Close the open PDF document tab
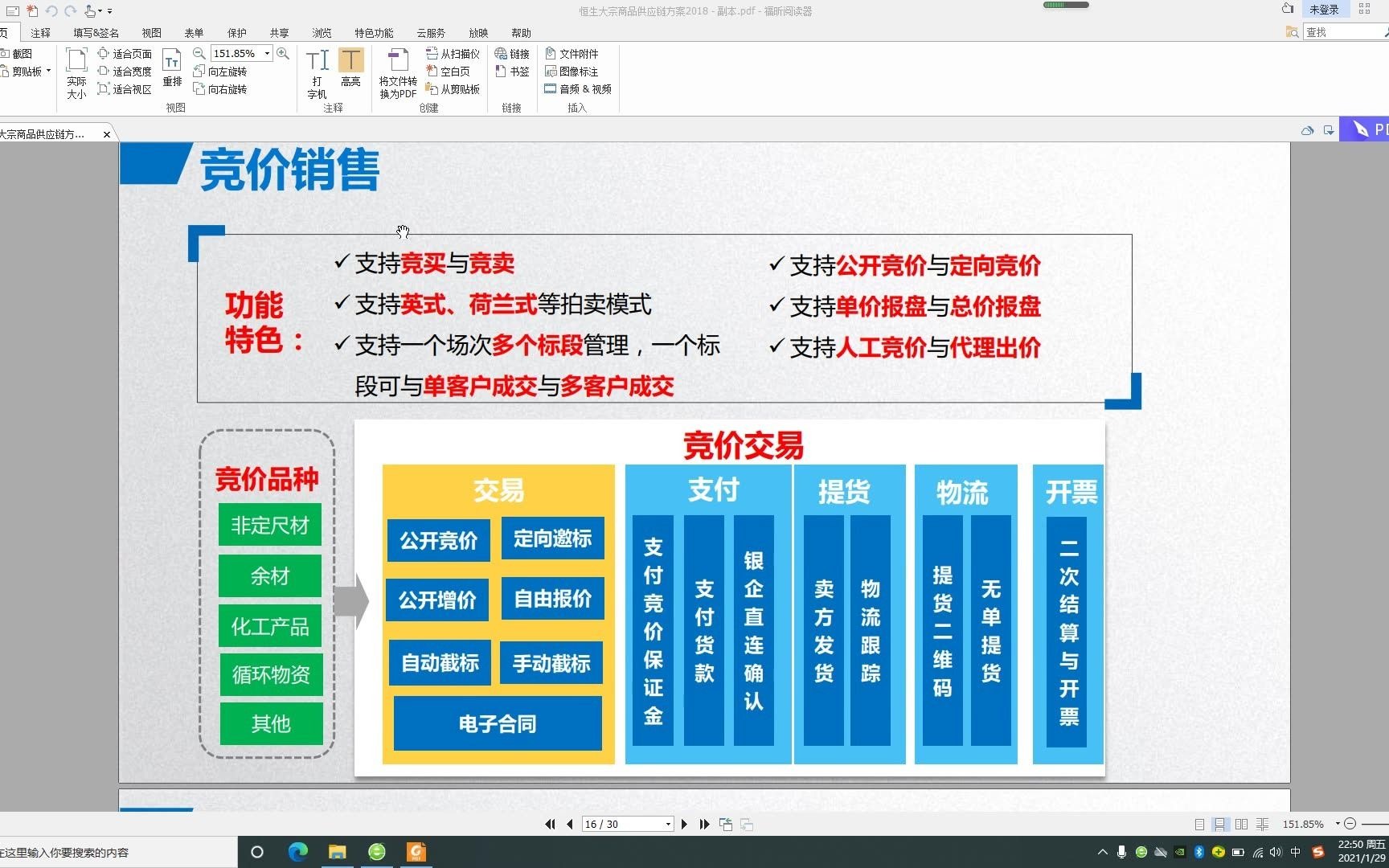This screenshot has width=1389, height=868. click(107, 134)
